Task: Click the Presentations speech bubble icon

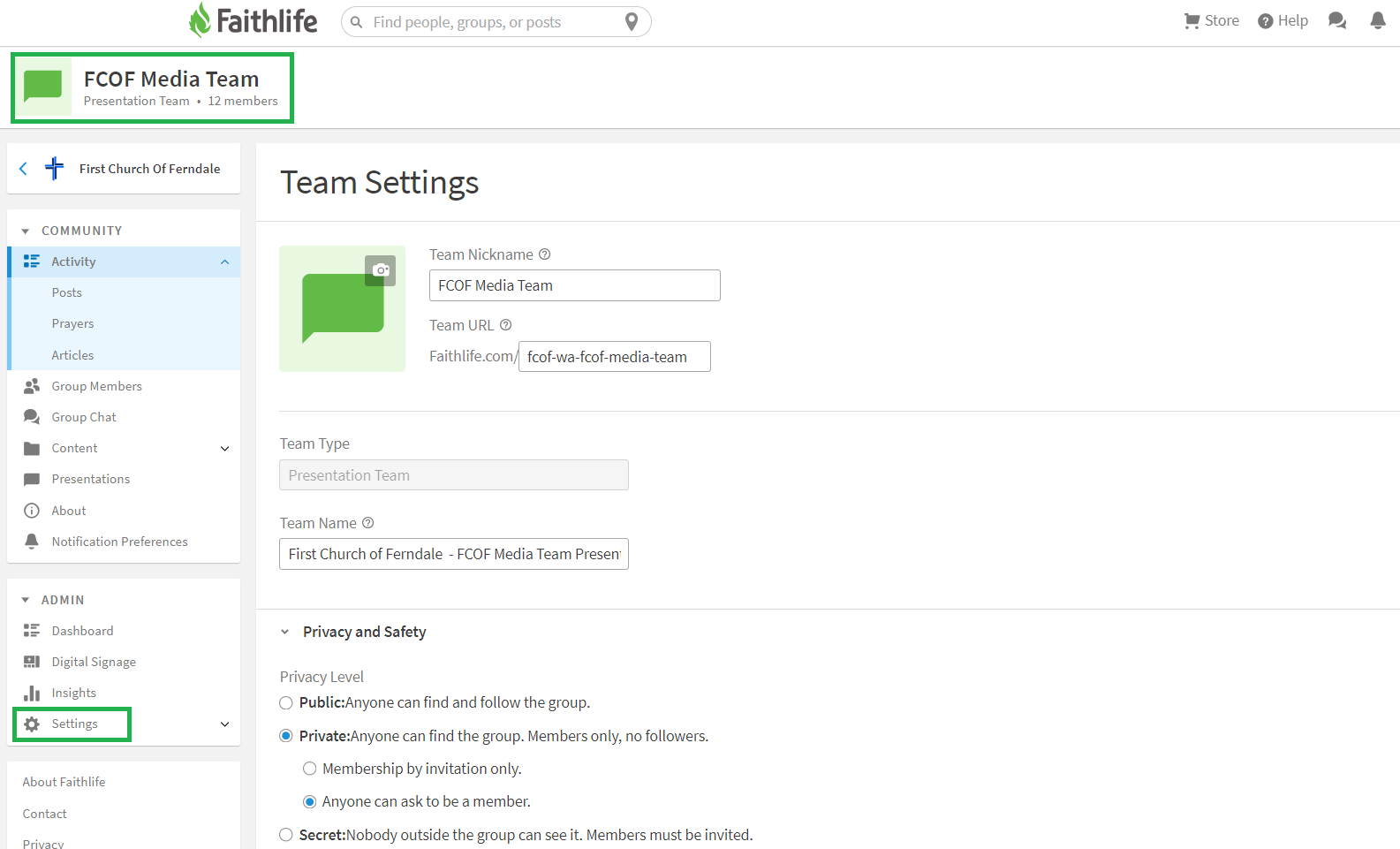Action: click(x=32, y=480)
